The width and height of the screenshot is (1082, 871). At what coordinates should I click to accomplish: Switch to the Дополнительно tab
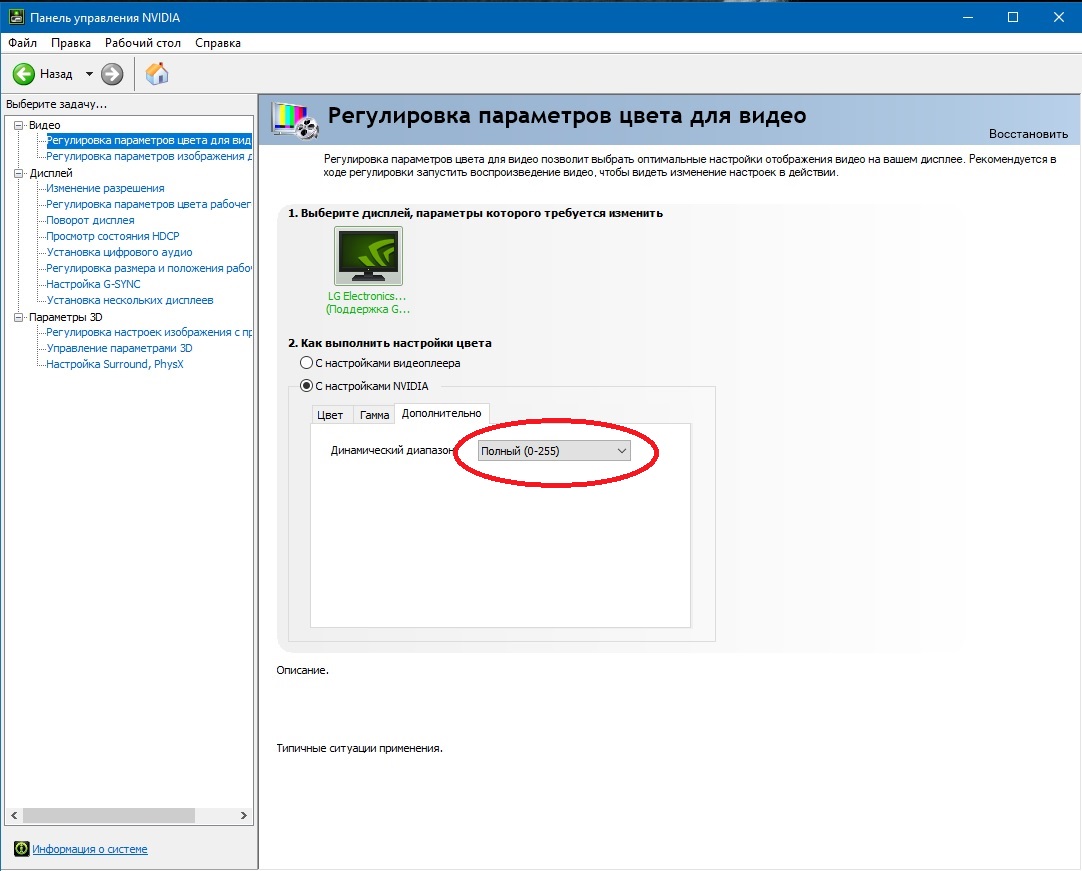pos(442,413)
